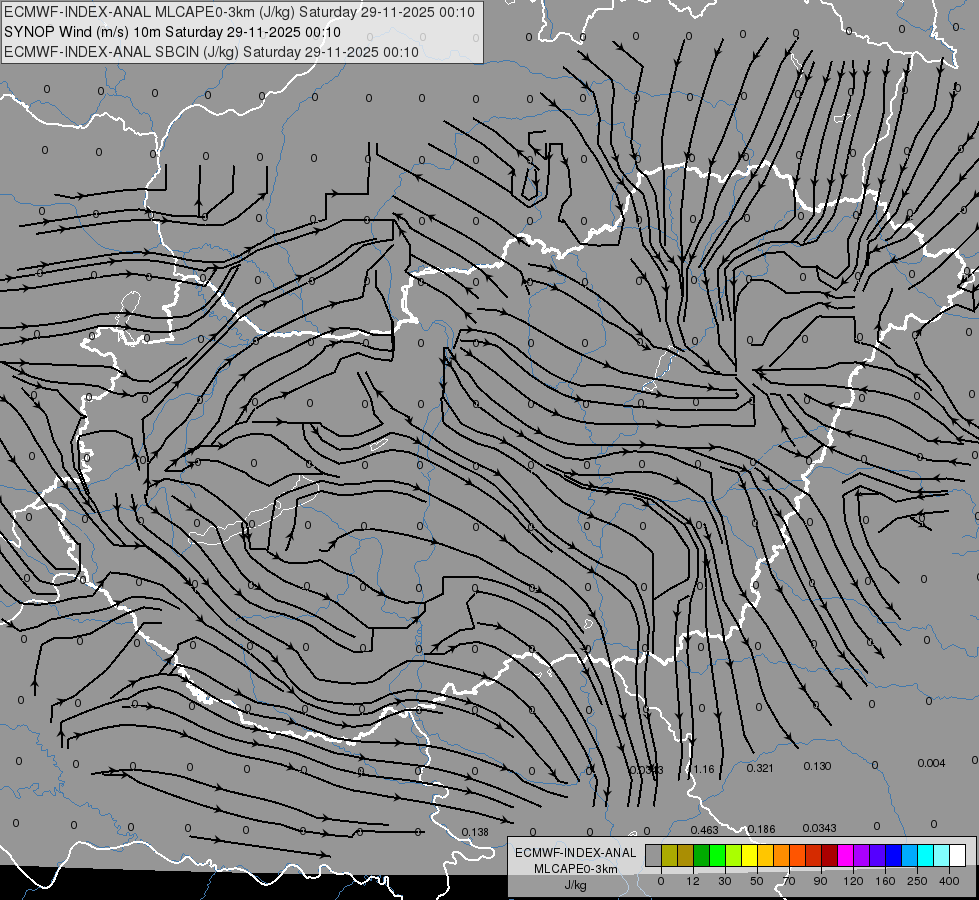The width and height of the screenshot is (979, 900).
Task: Select the red swatch before 90
Action: coord(814,855)
